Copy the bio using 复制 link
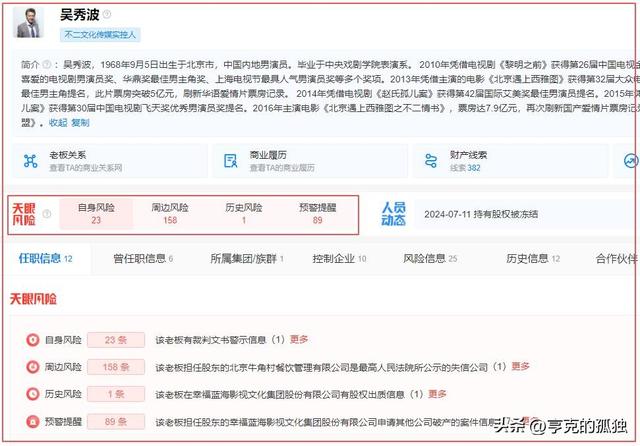 coord(80,122)
